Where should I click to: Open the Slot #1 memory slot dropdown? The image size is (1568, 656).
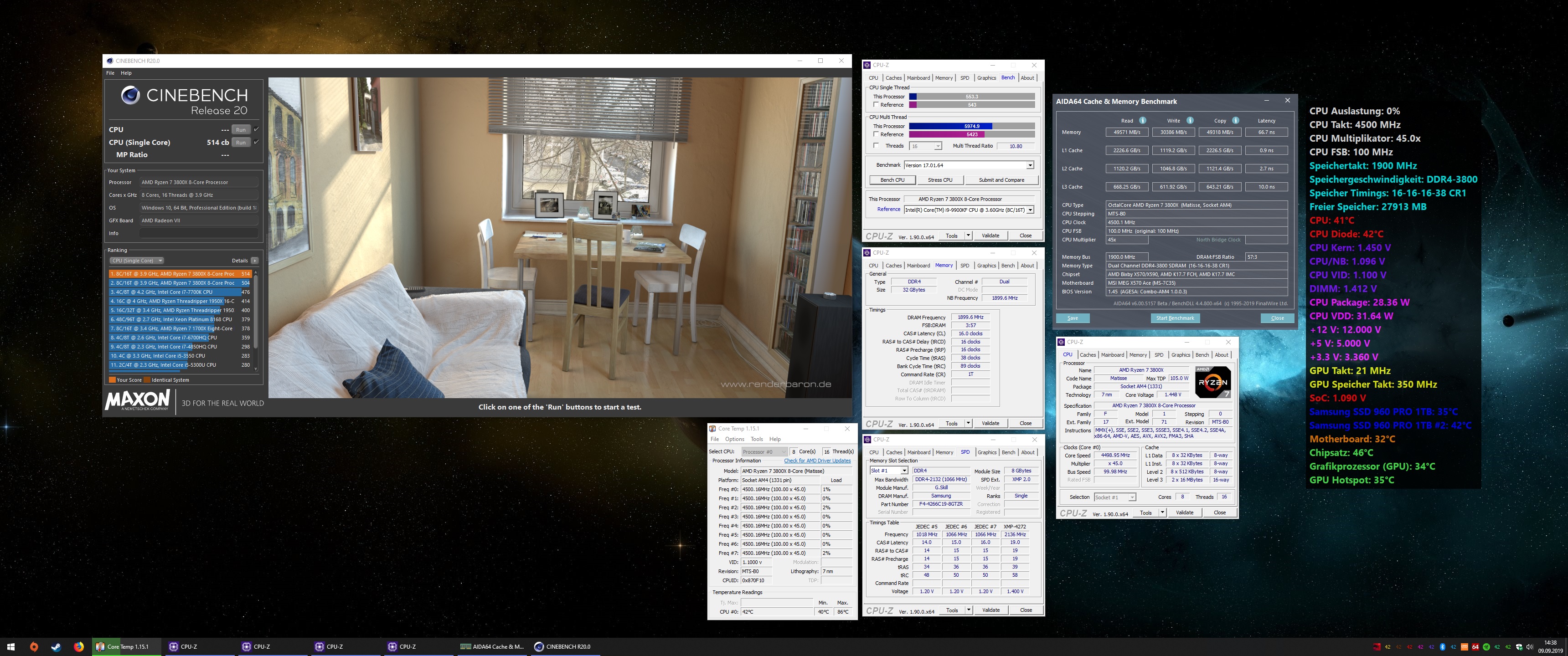point(904,471)
